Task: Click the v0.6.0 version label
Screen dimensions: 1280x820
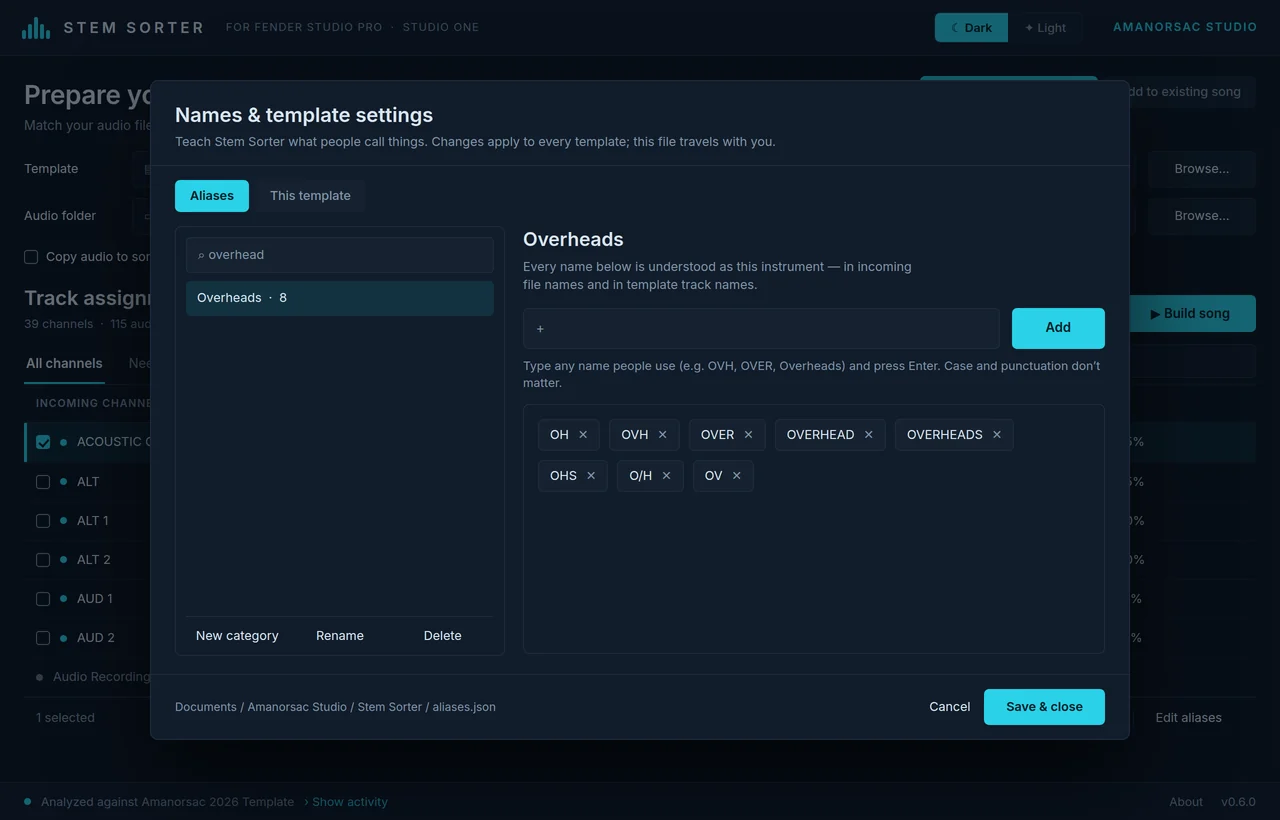Action: 1238,802
